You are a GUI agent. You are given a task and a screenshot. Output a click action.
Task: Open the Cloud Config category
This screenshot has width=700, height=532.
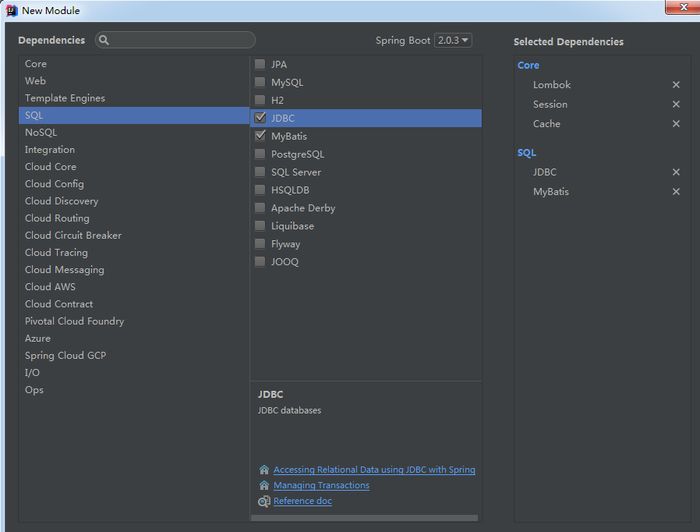point(54,184)
